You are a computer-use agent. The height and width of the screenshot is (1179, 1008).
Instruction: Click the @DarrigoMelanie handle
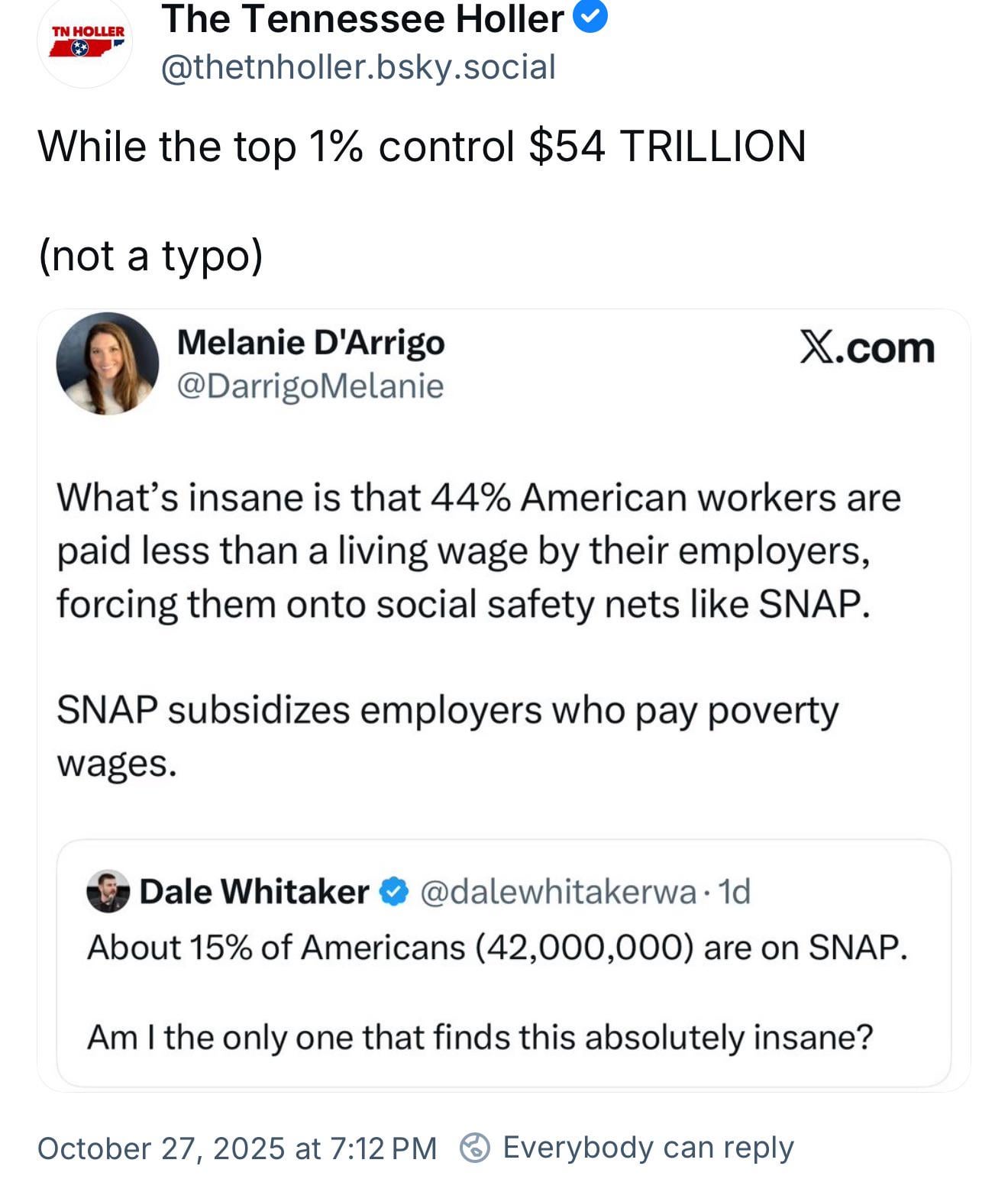(310, 386)
